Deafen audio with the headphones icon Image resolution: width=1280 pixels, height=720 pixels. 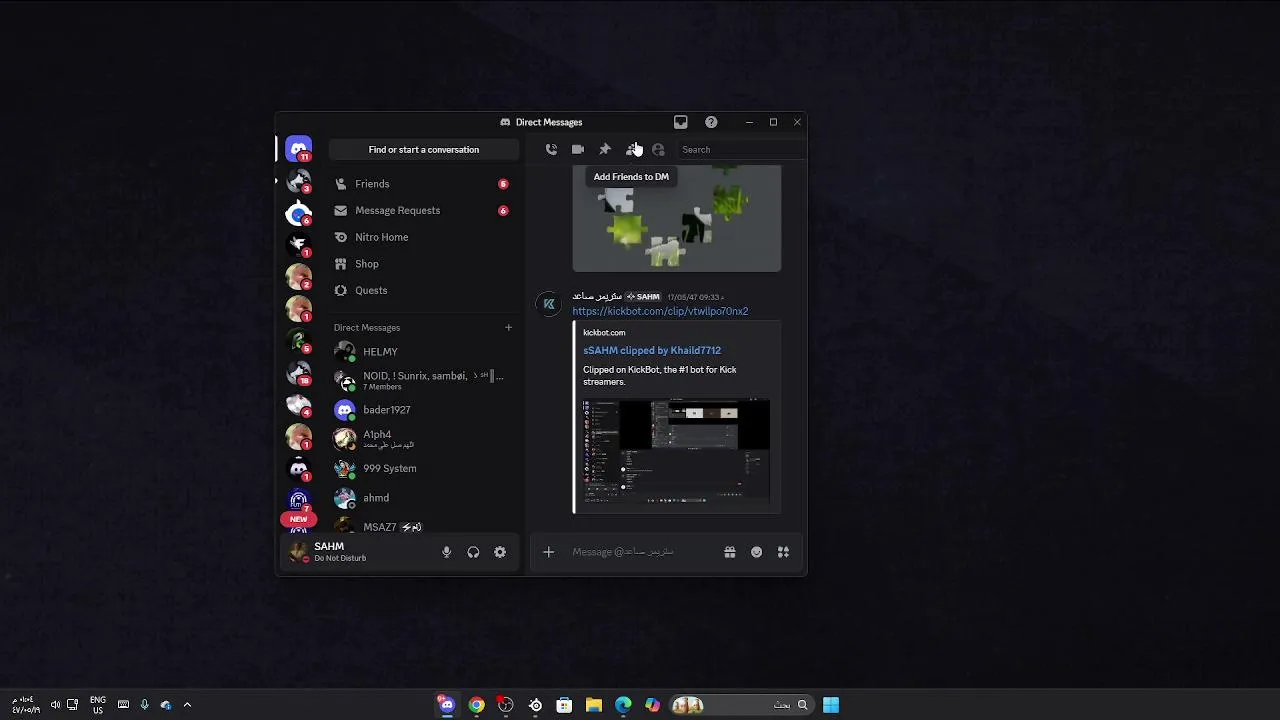click(x=473, y=552)
